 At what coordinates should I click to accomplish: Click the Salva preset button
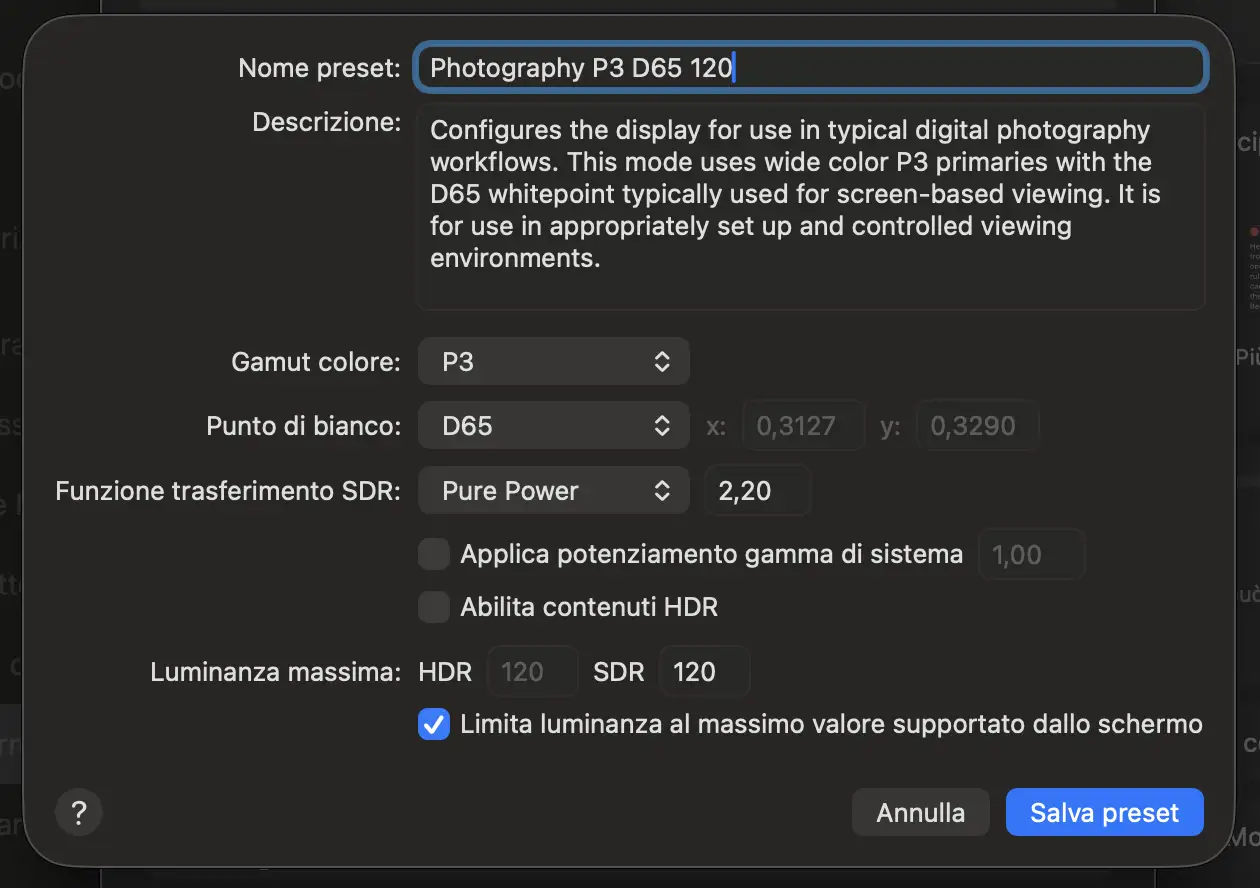[1104, 812]
